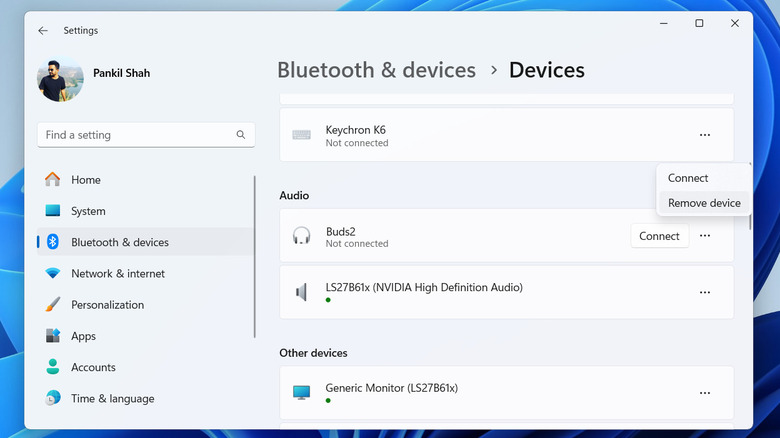The width and height of the screenshot is (780, 438).
Task: Click the search magnifier icon
Action: tap(241, 135)
